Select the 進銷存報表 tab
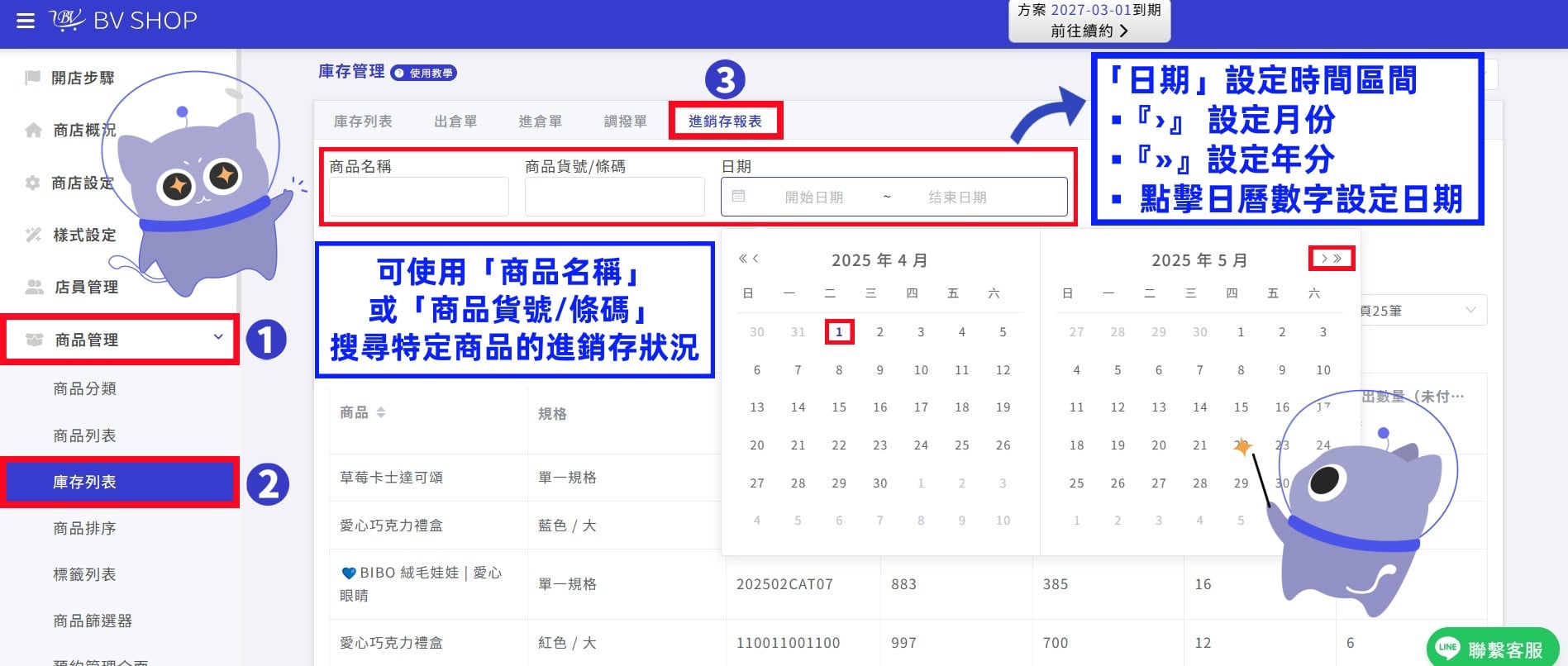This screenshot has width=1568, height=666. (725, 121)
